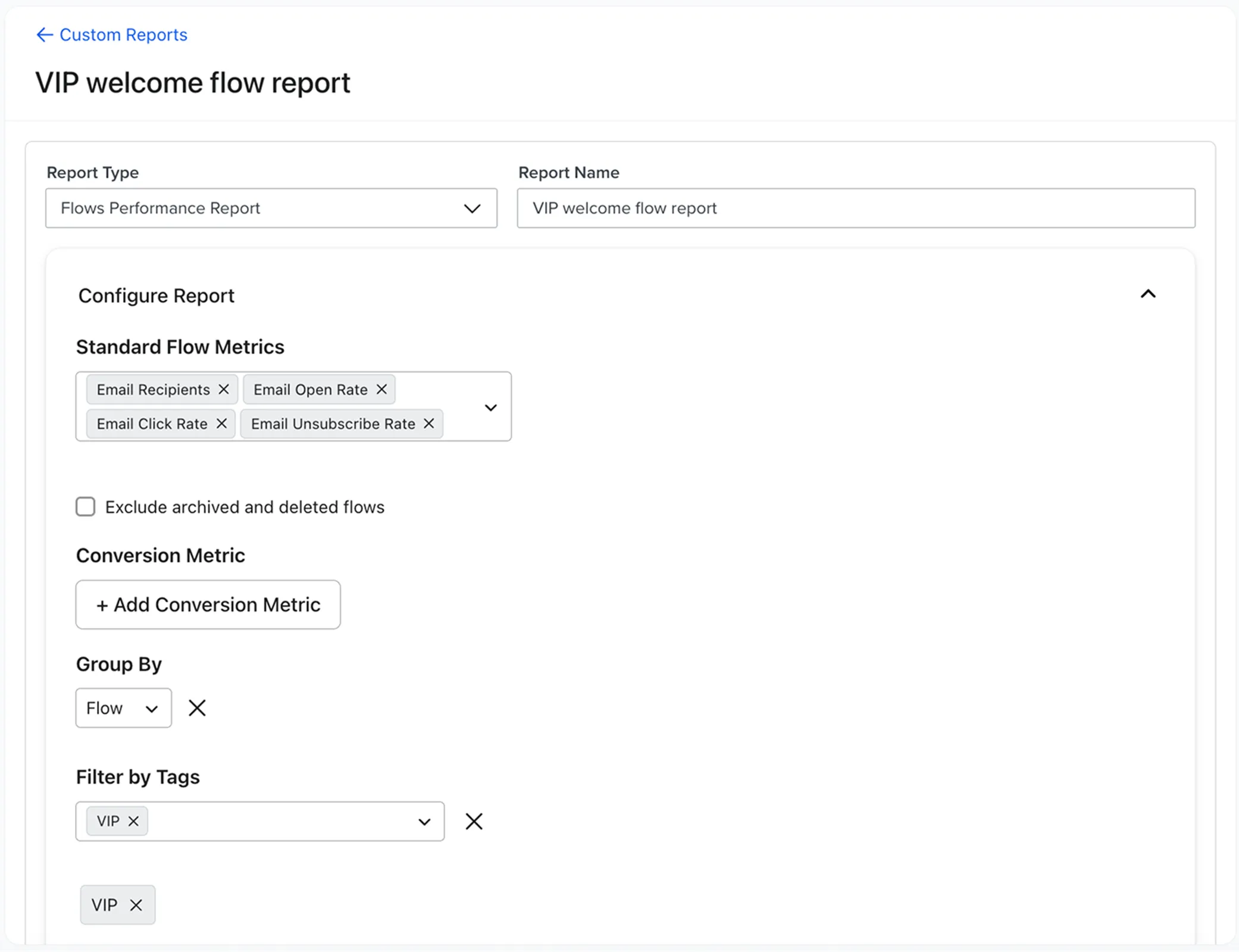1239x952 pixels.
Task: Click the VIP welcome flow report page title
Action: [193, 83]
